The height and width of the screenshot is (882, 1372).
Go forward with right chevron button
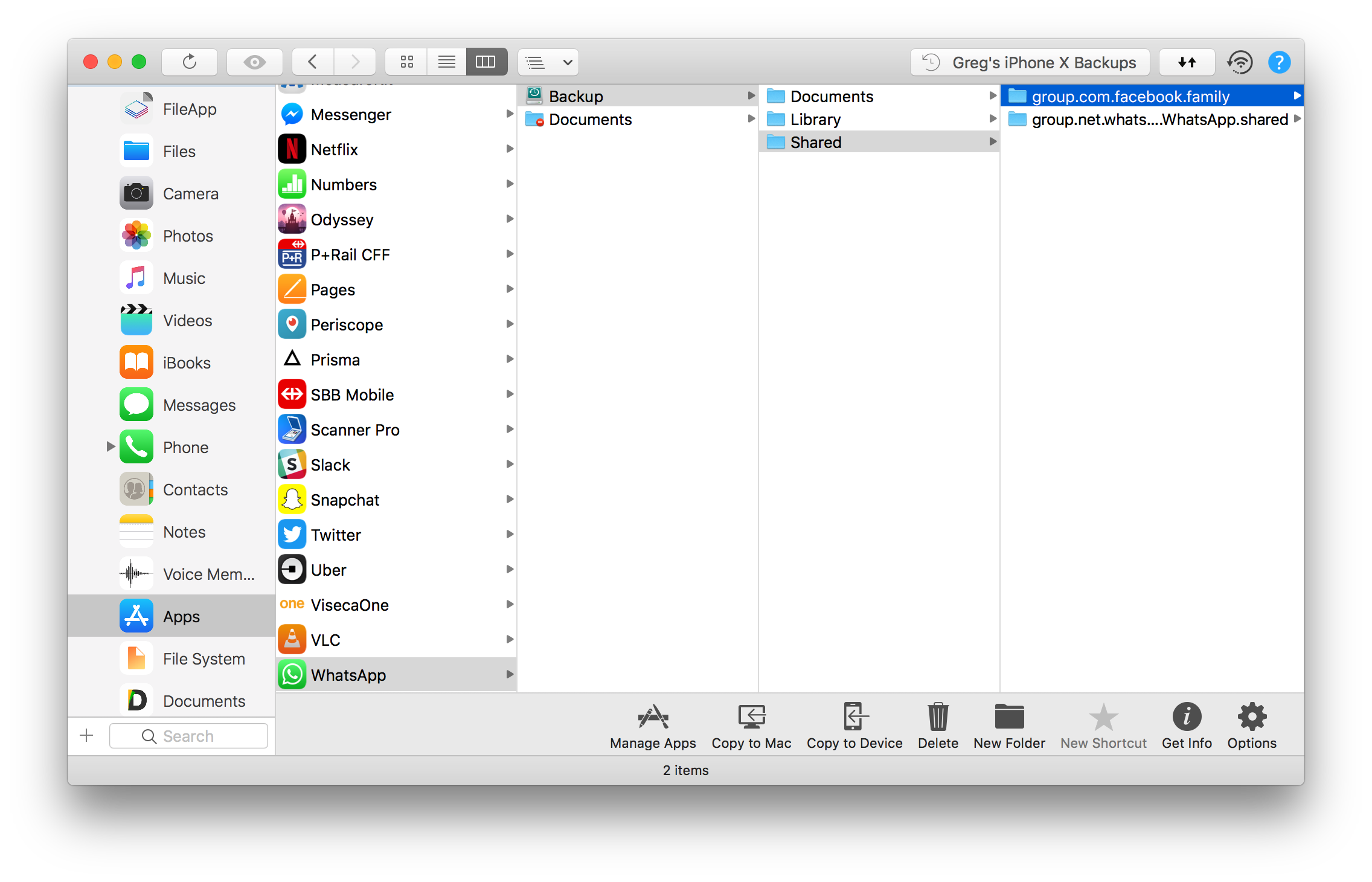(x=355, y=62)
